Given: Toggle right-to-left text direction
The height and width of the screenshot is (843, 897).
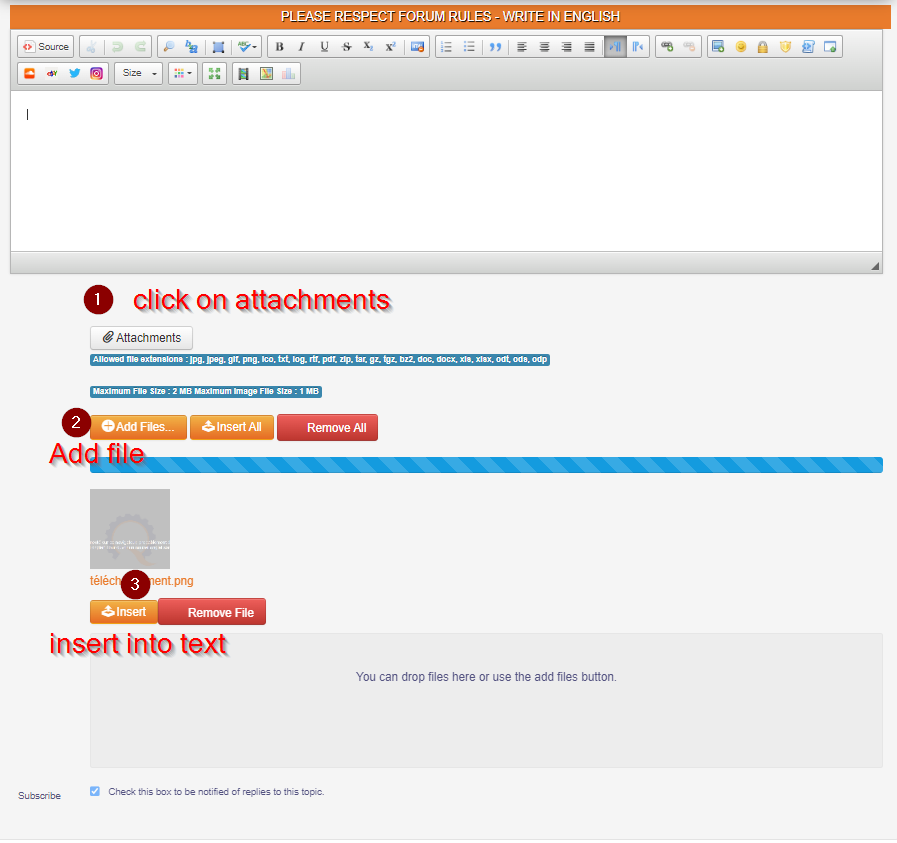Looking at the screenshot, I should click(x=637, y=47).
